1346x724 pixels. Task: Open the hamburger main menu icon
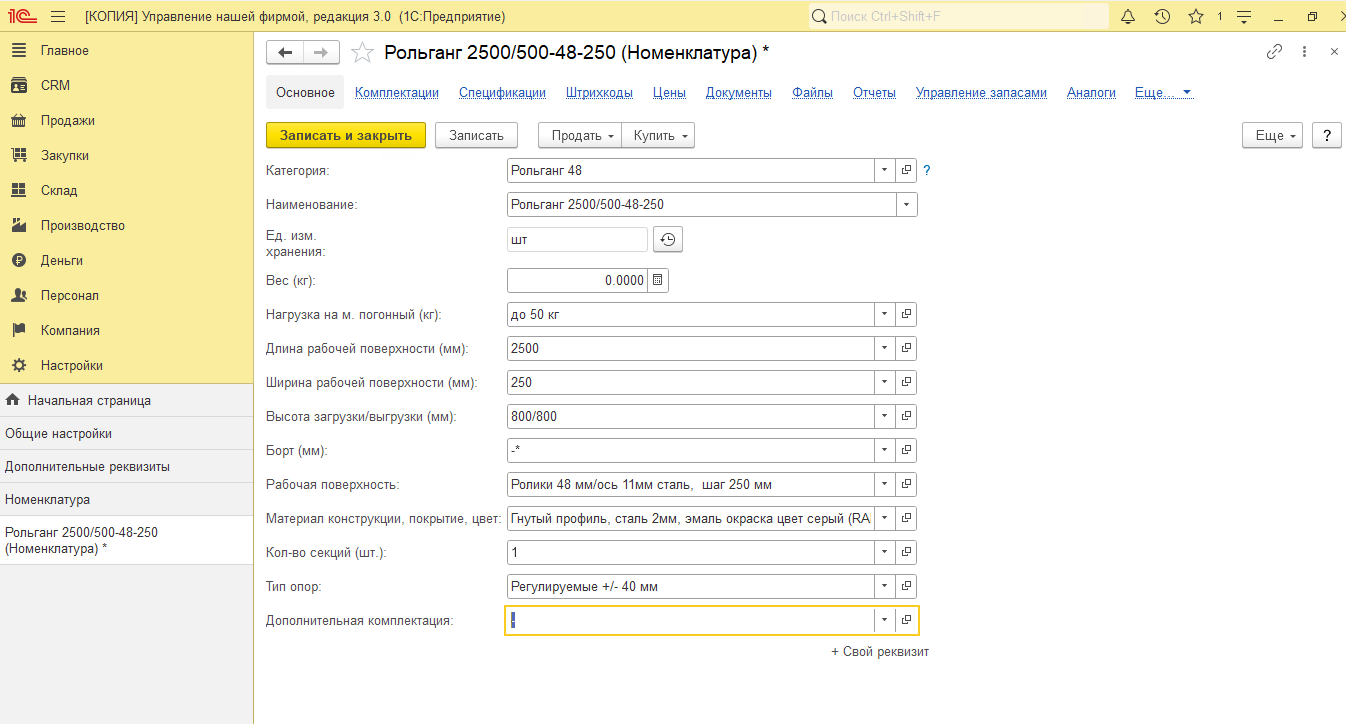58,17
